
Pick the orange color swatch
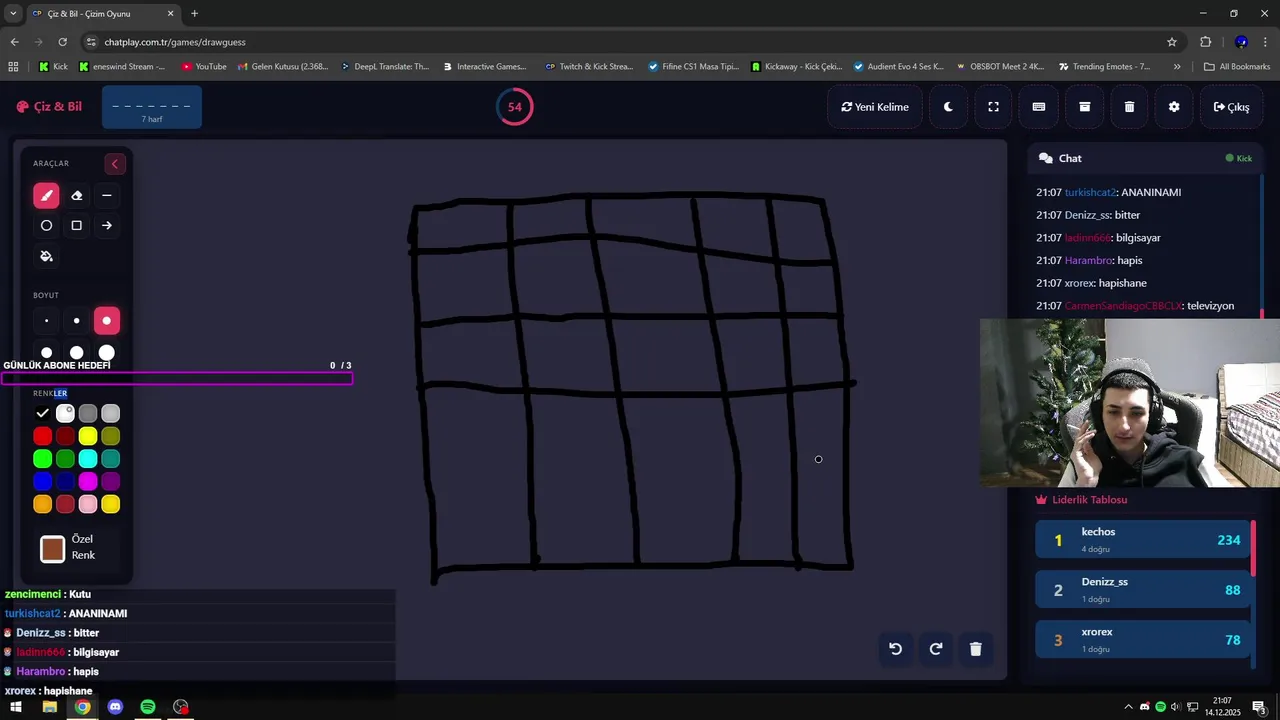[x=42, y=504]
